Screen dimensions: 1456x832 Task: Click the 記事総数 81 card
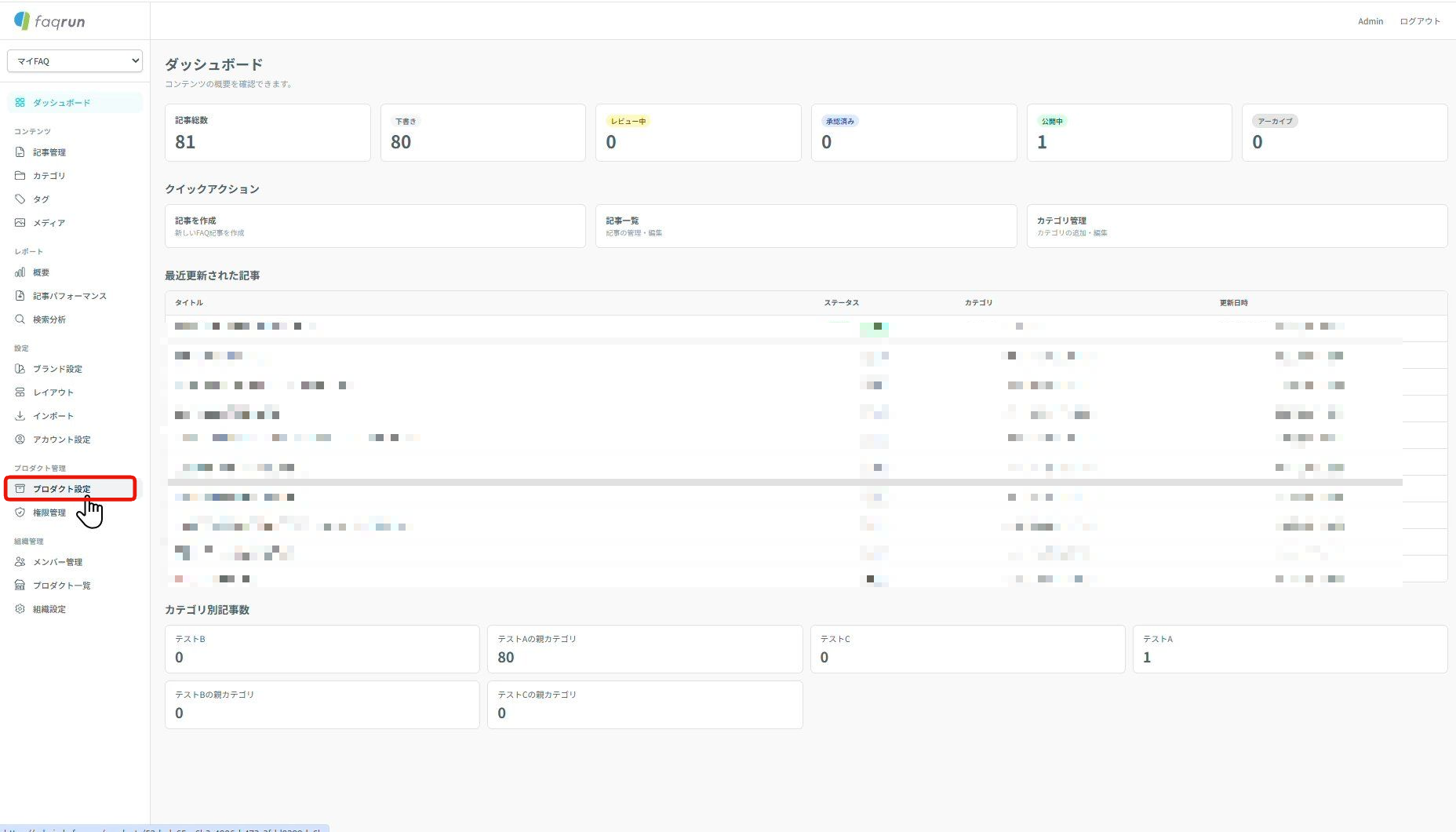[x=268, y=133]
